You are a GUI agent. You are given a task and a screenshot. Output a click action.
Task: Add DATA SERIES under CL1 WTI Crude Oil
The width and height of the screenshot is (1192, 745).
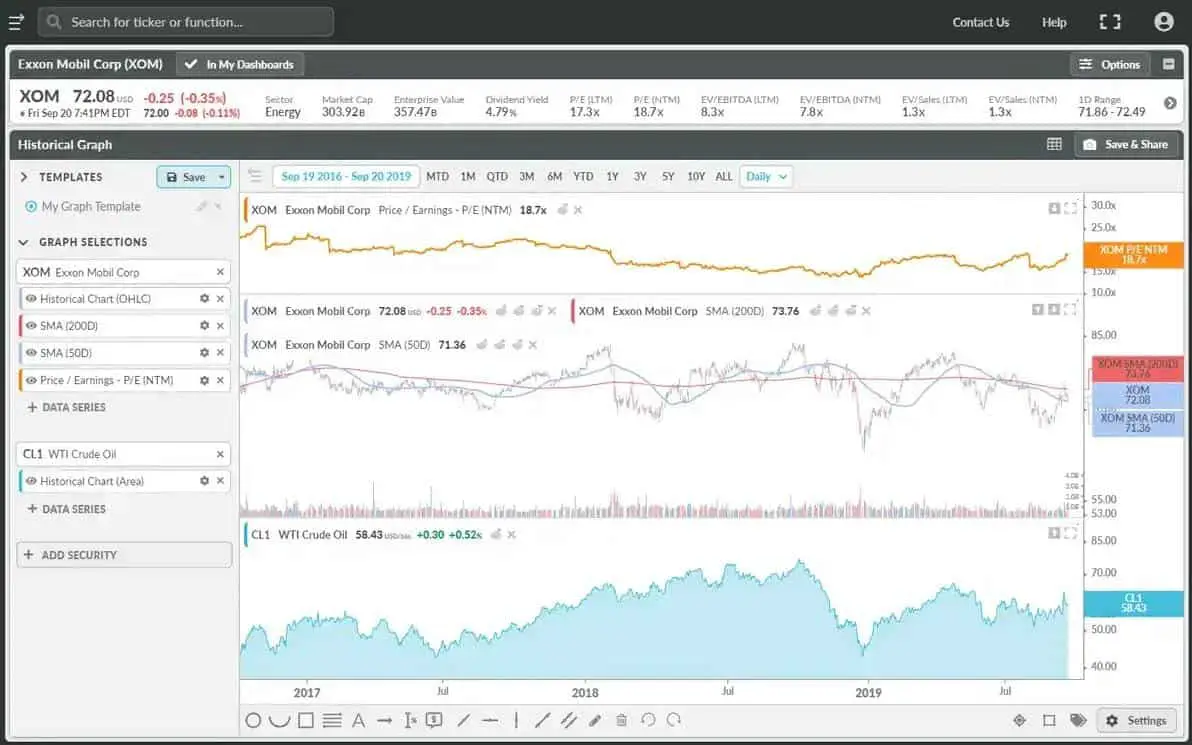tap(67, 509)
